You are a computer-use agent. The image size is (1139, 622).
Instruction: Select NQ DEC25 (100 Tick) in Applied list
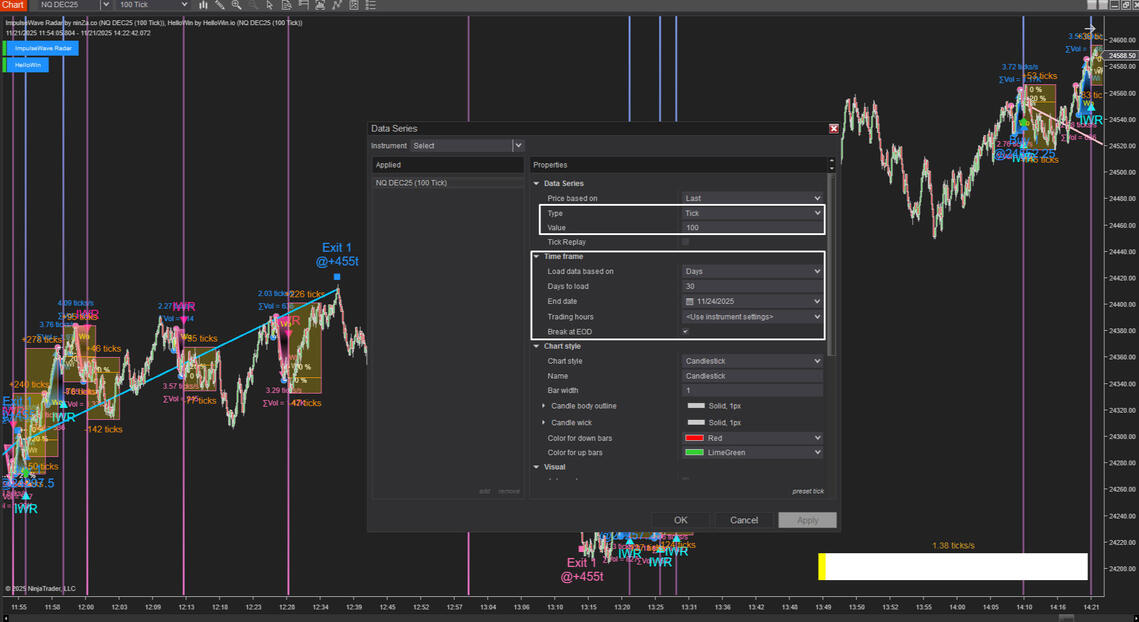click(411, 183)
